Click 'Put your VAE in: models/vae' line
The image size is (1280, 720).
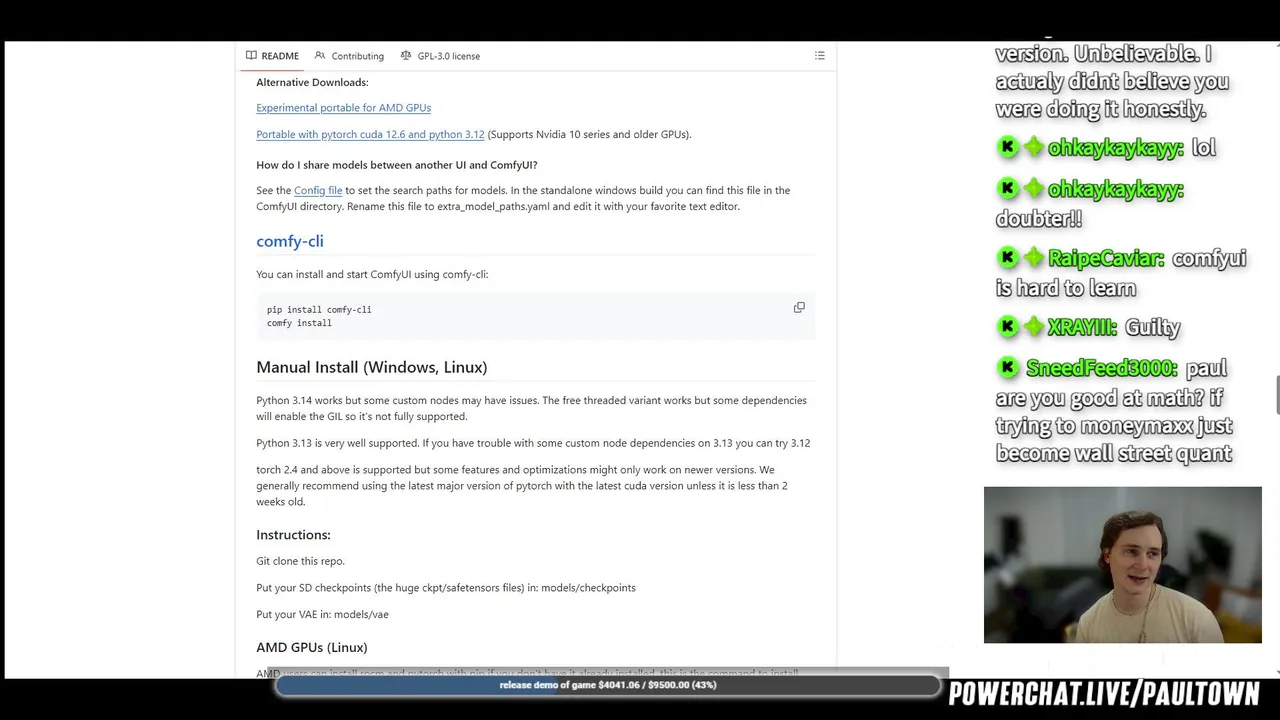322,614
